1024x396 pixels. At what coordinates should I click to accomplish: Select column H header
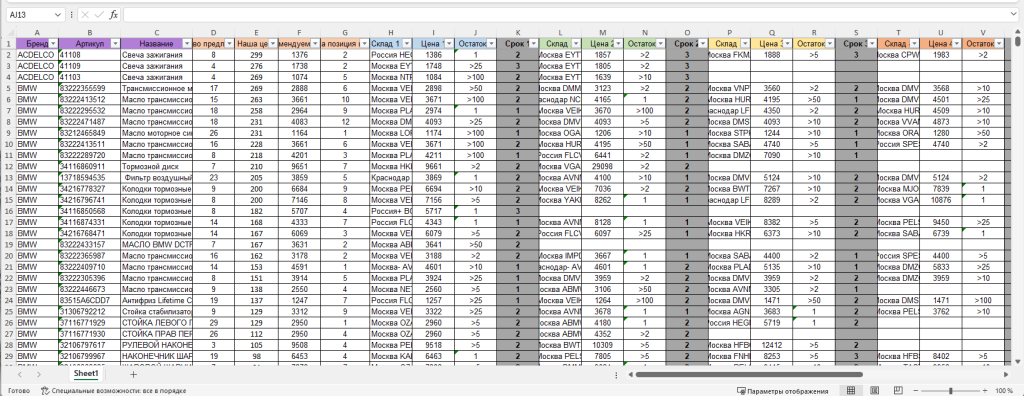[x=391, y=33]
